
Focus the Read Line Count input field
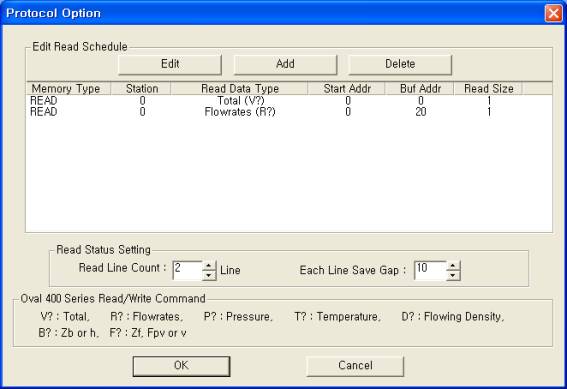187,270
